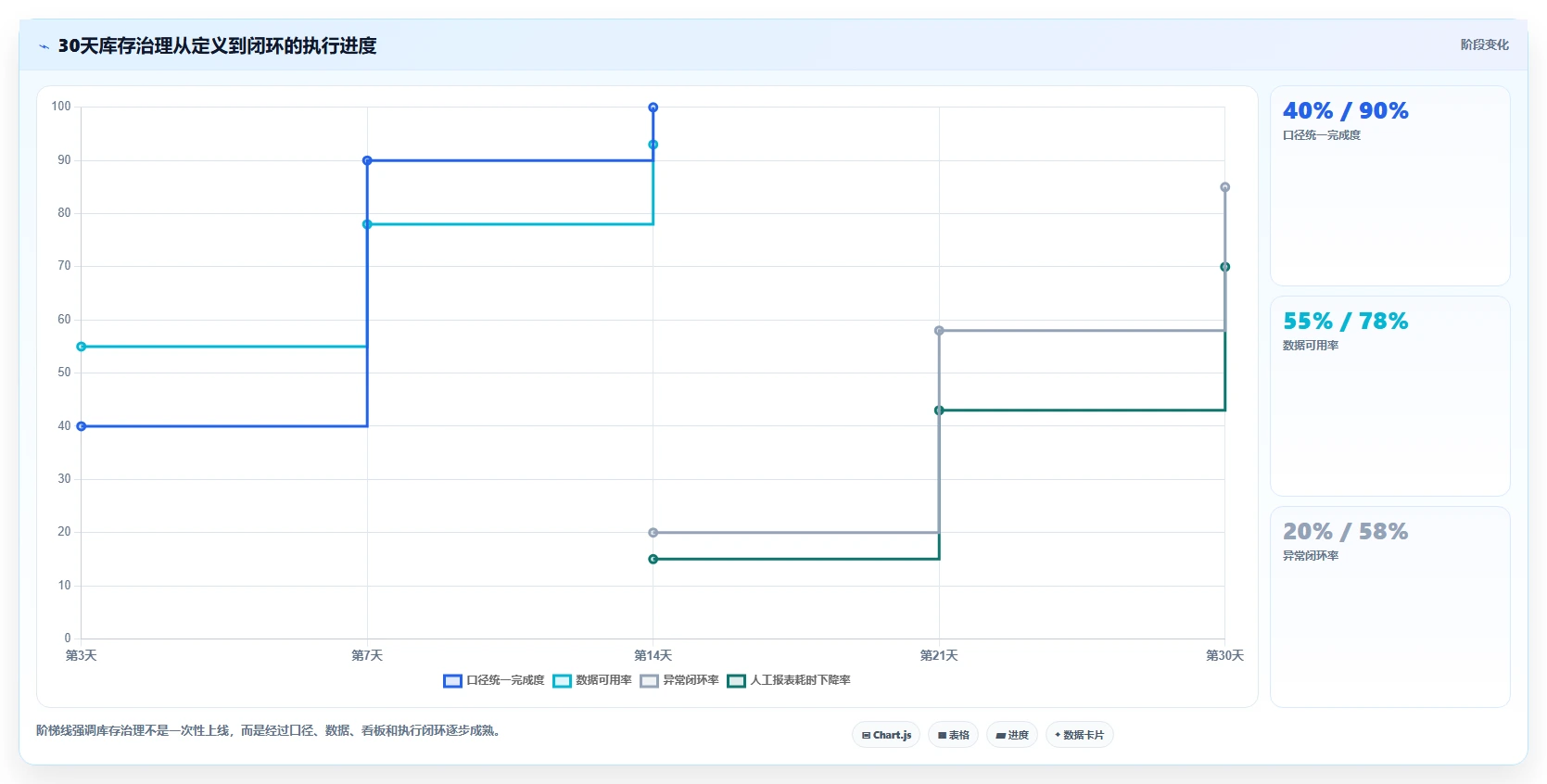The height and width of the screenshot is (784, 1547).
Task: Hide the 数据可用率 series via legend label
Action: tap(603, 680)
